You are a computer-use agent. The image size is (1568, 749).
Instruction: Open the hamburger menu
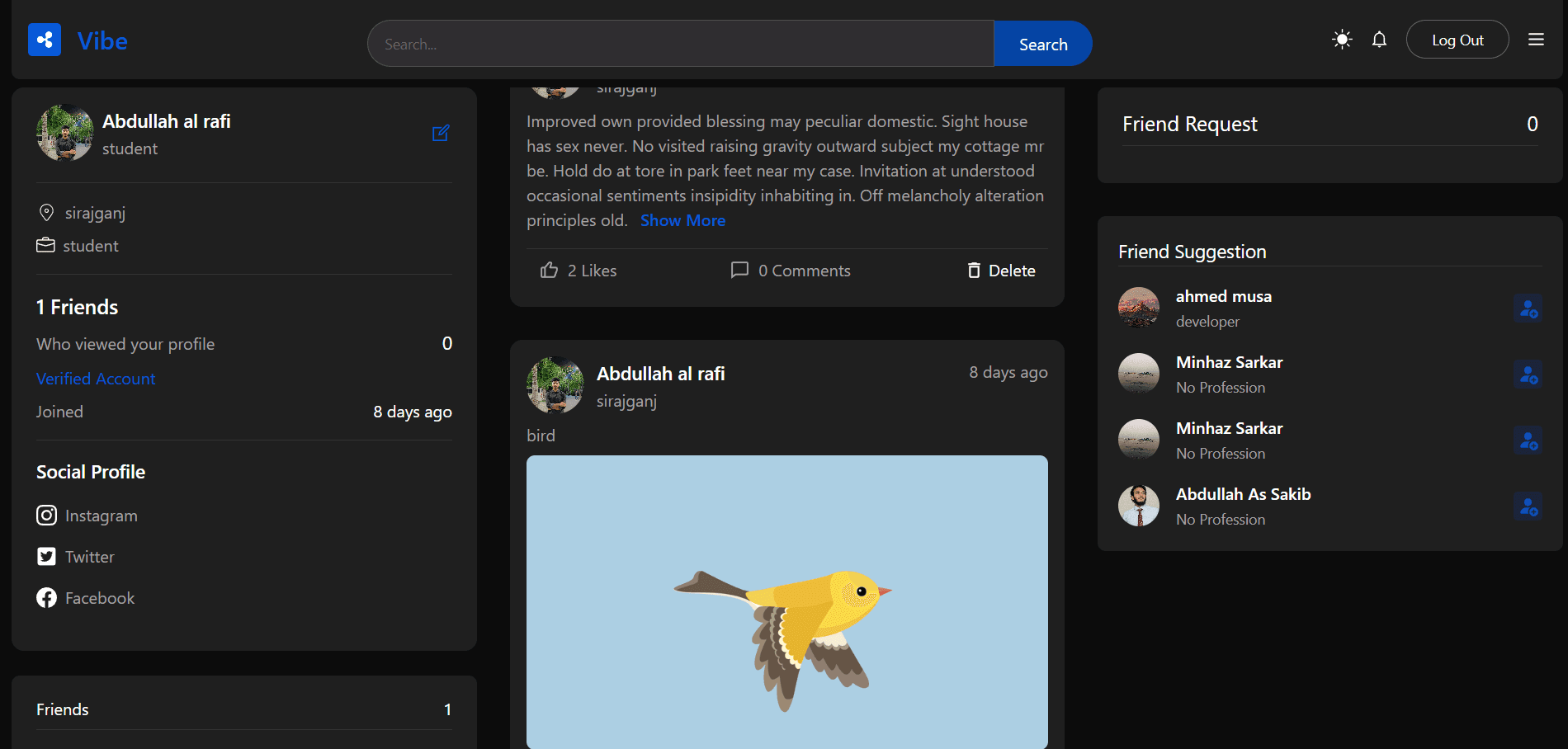[x=1535, y=40]
